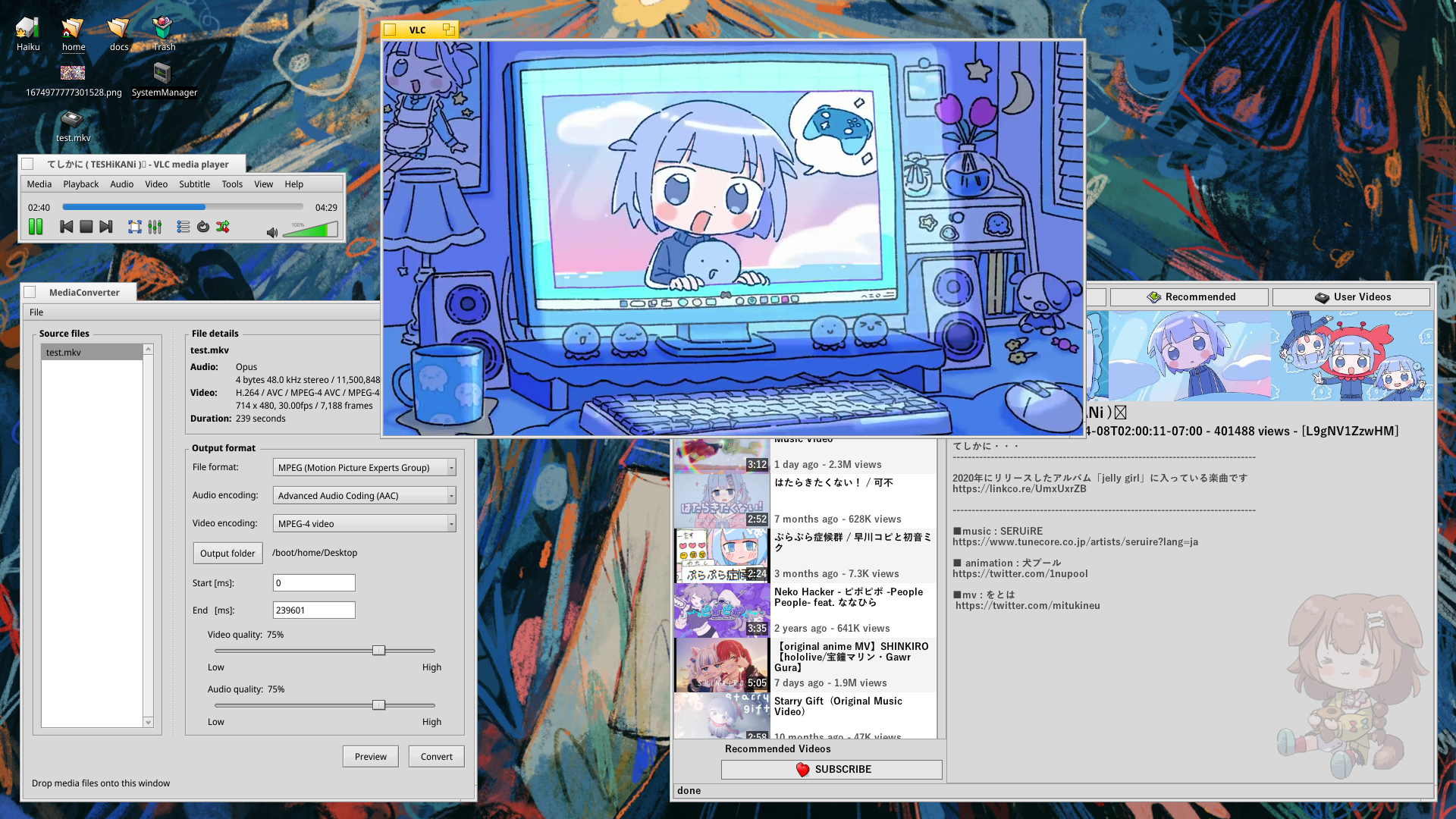Toggle VLC loop mode icon

click(203, 227)
